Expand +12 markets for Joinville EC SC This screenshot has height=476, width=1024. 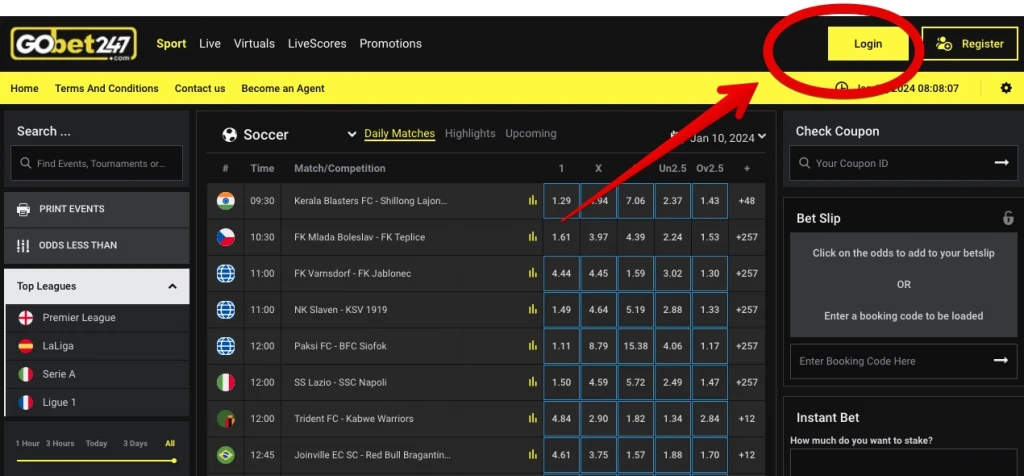(x=746, y=455)
